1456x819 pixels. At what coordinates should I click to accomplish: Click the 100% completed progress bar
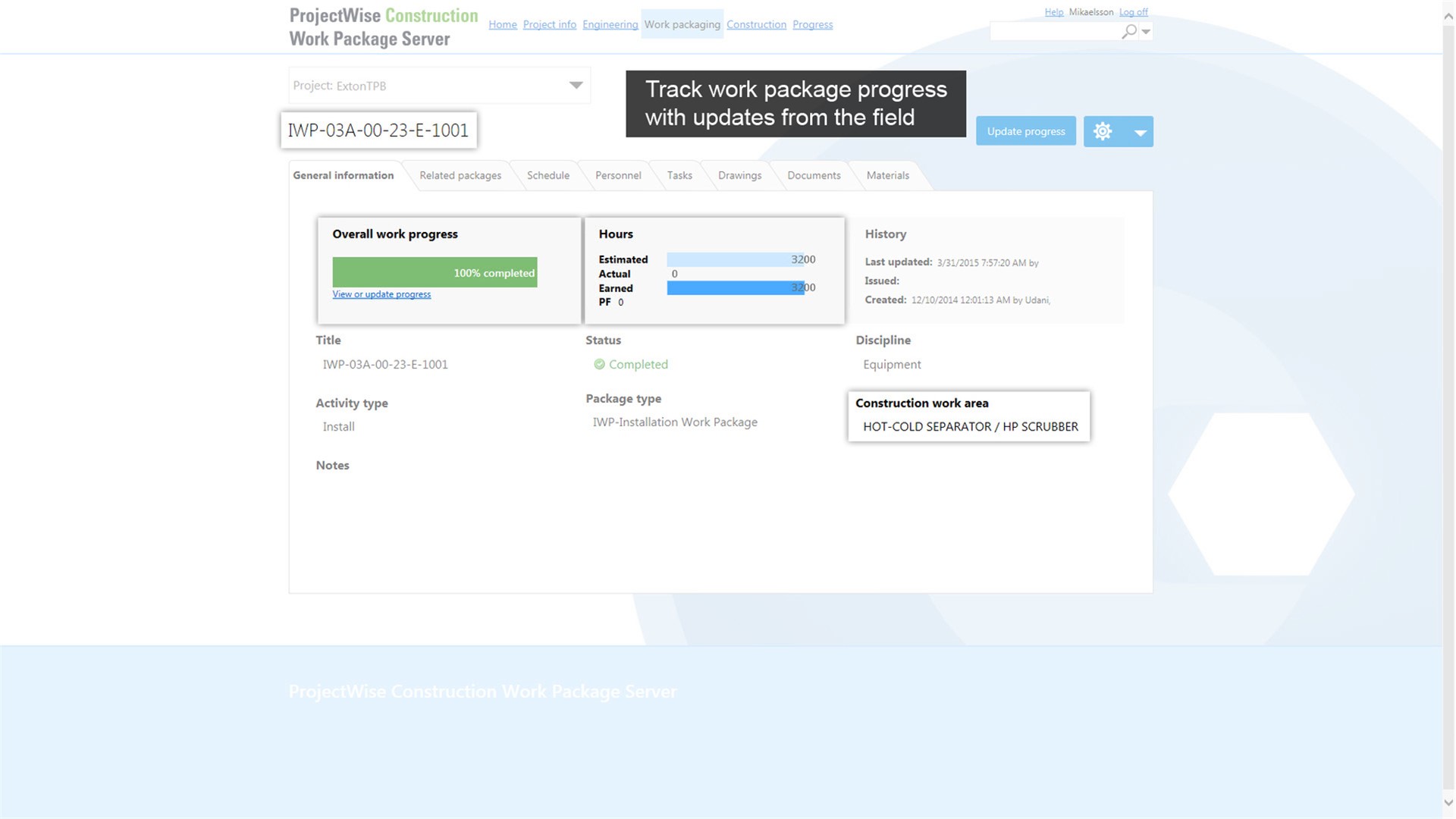click(x=435, y=272)
